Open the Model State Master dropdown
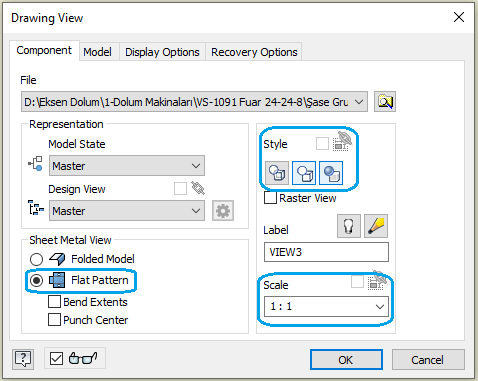Screen dimensions: 478x381 tap(127, 165)
